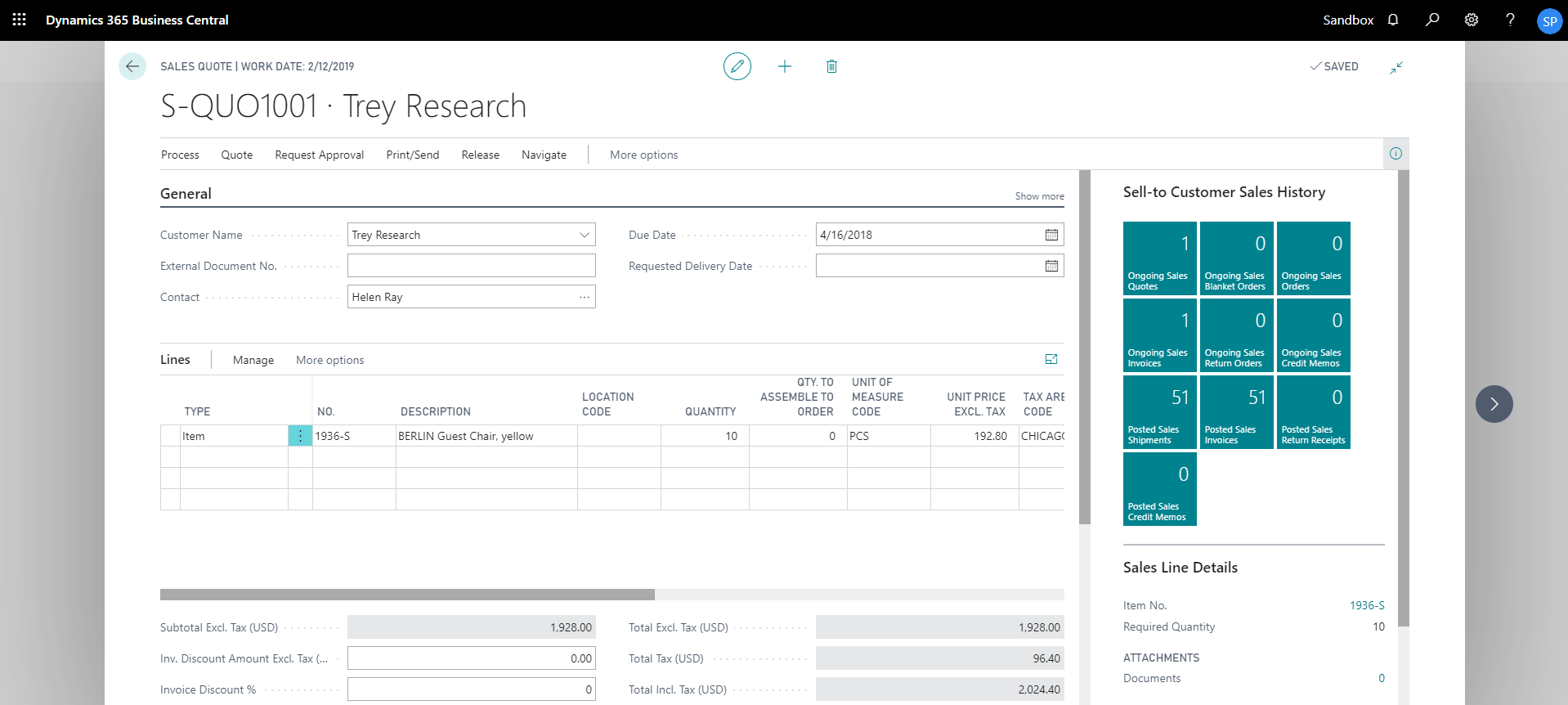Click the pencil edit icon

pos(737,66)
